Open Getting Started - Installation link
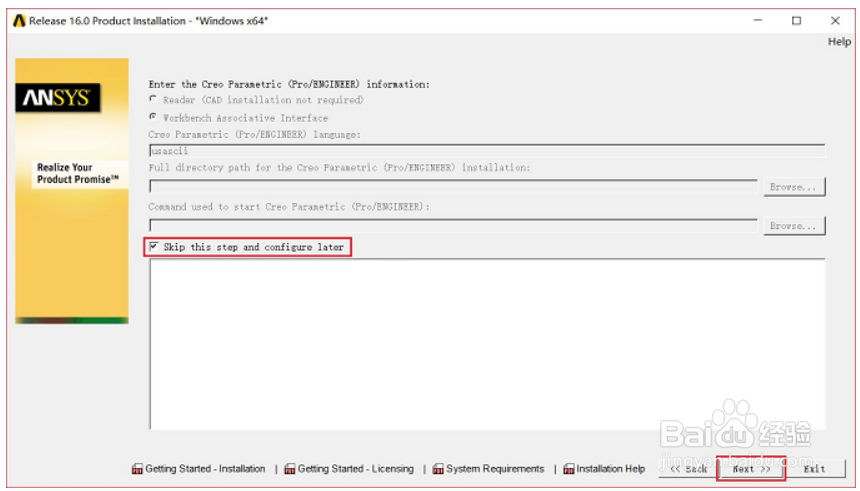Viewport: 860px width, 491px height. pyautogui.click(x=205, y=469)
